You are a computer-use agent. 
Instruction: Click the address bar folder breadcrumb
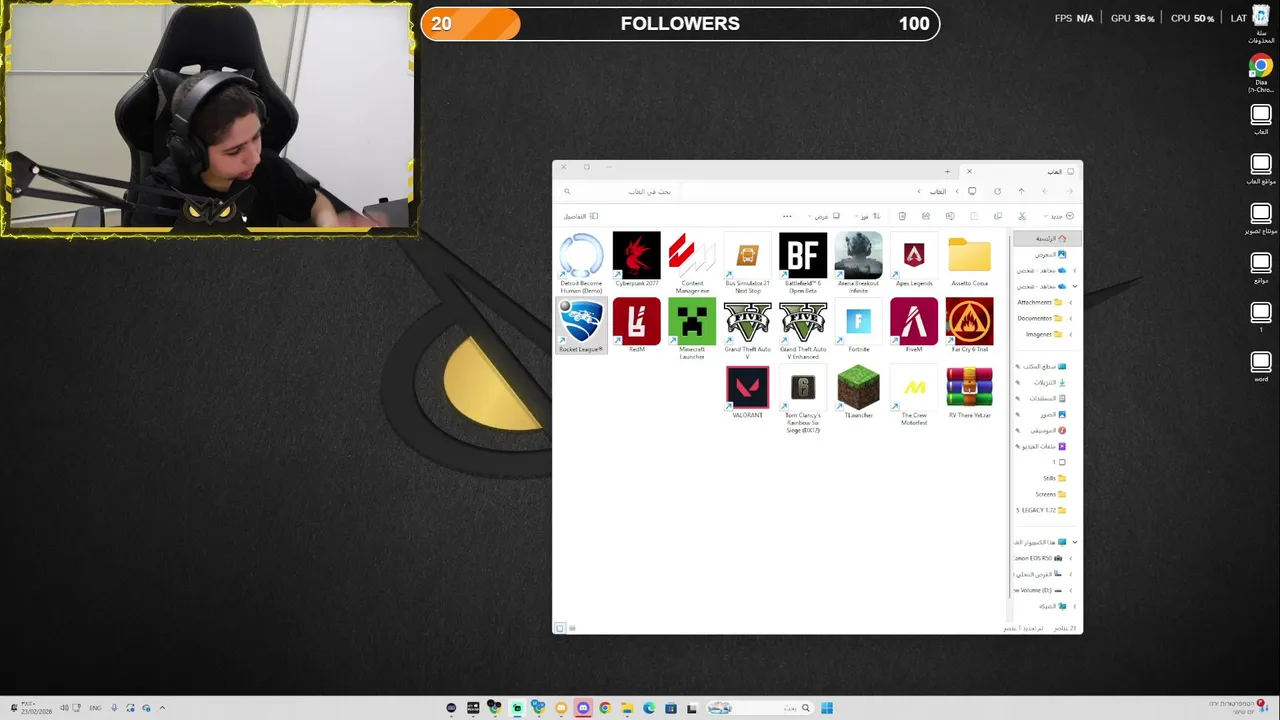938,191
